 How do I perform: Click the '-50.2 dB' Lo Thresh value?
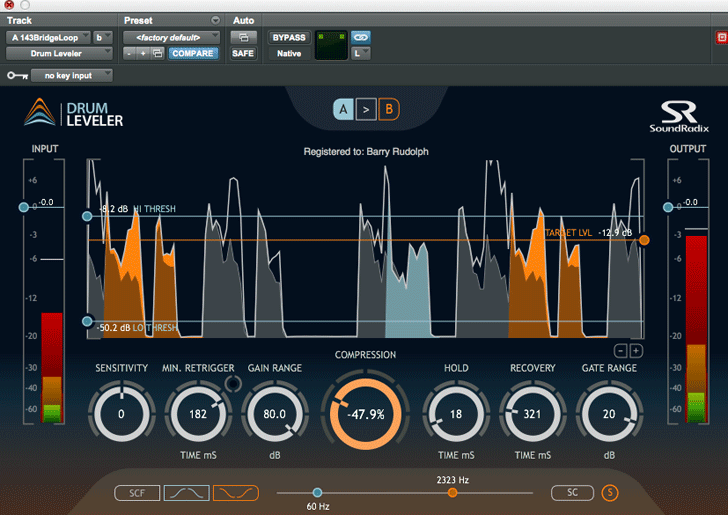coord(113,328)
